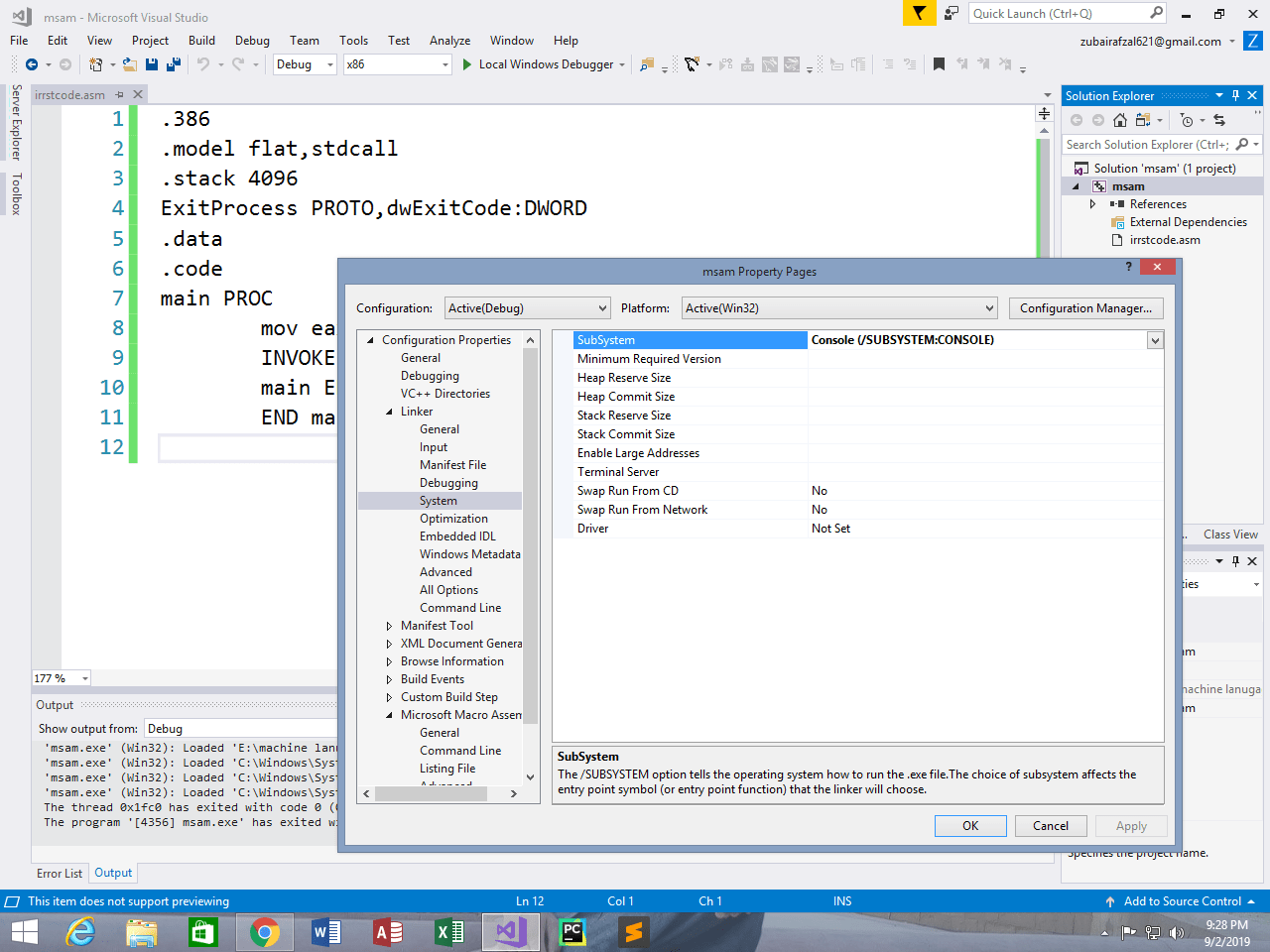The height and width of the screenshot is (952, 1270).
Task: Open PyCharm from the taskbar
Action: click(571, 932)
